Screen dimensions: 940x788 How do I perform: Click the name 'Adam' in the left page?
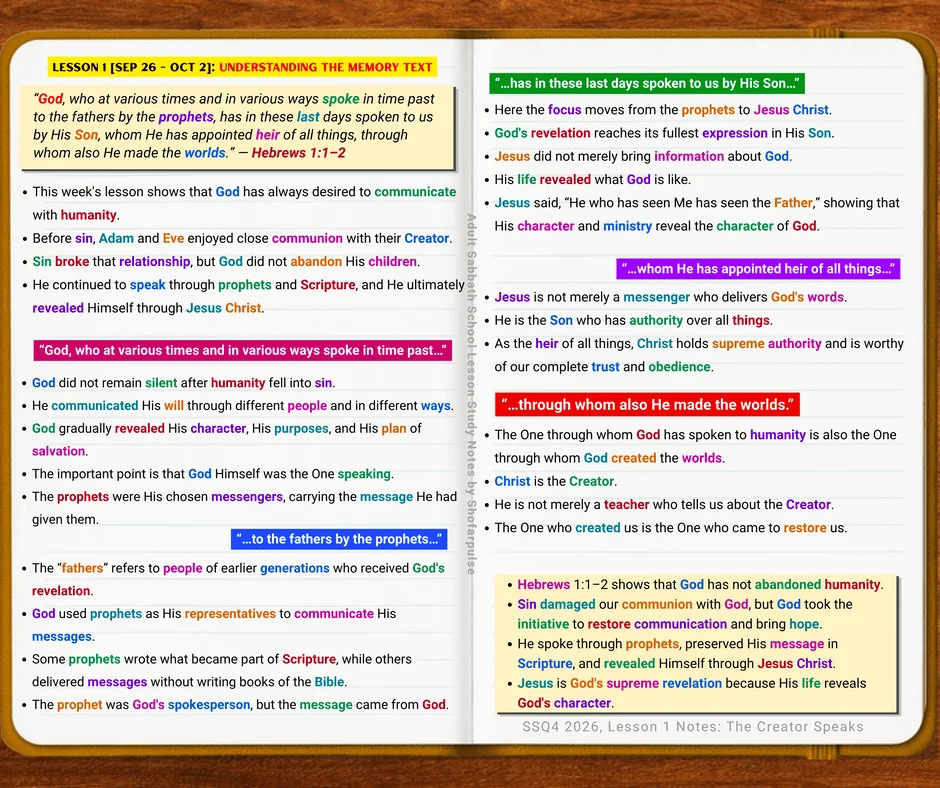[116, 238]
